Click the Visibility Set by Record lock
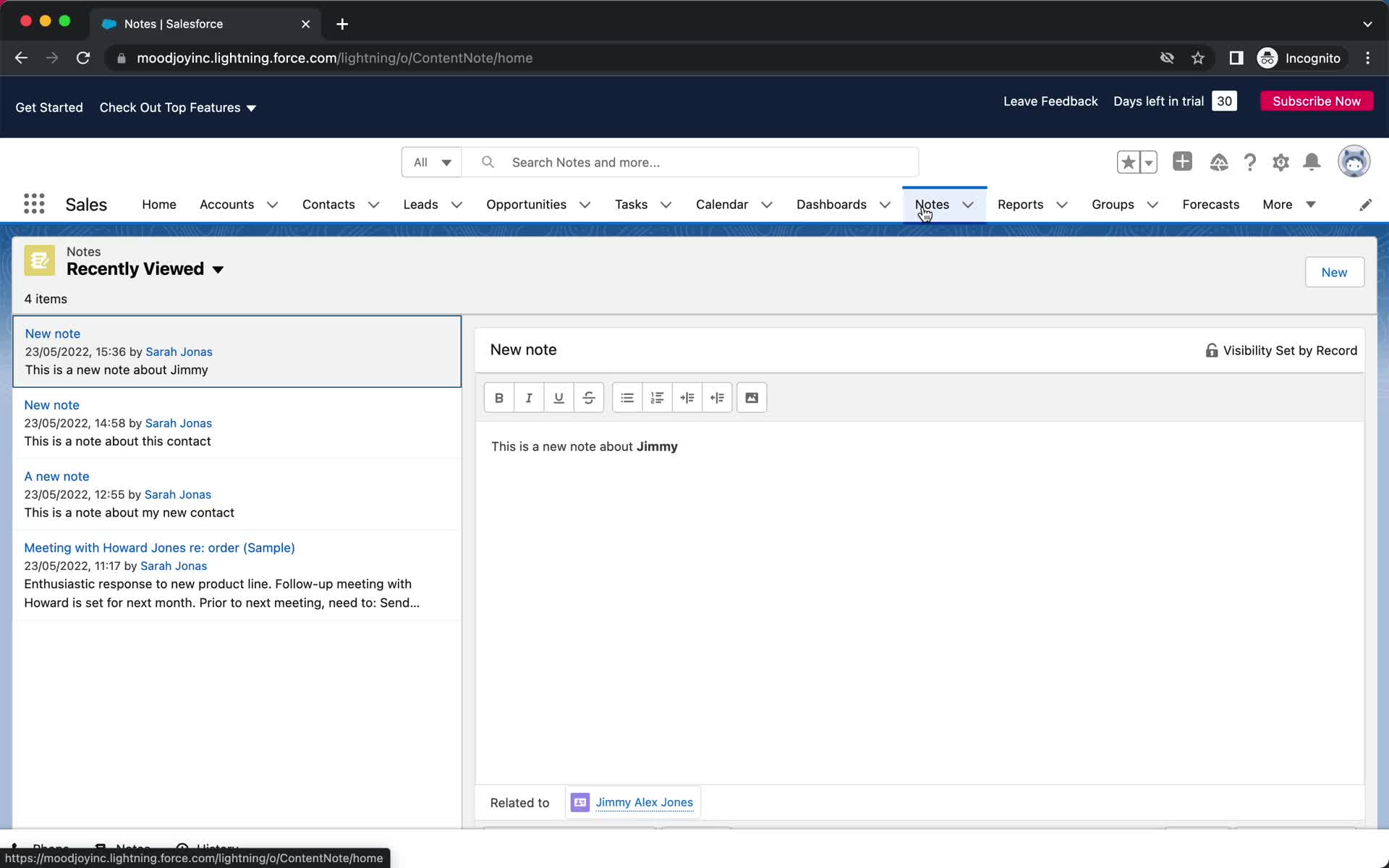 [1211, 350]
